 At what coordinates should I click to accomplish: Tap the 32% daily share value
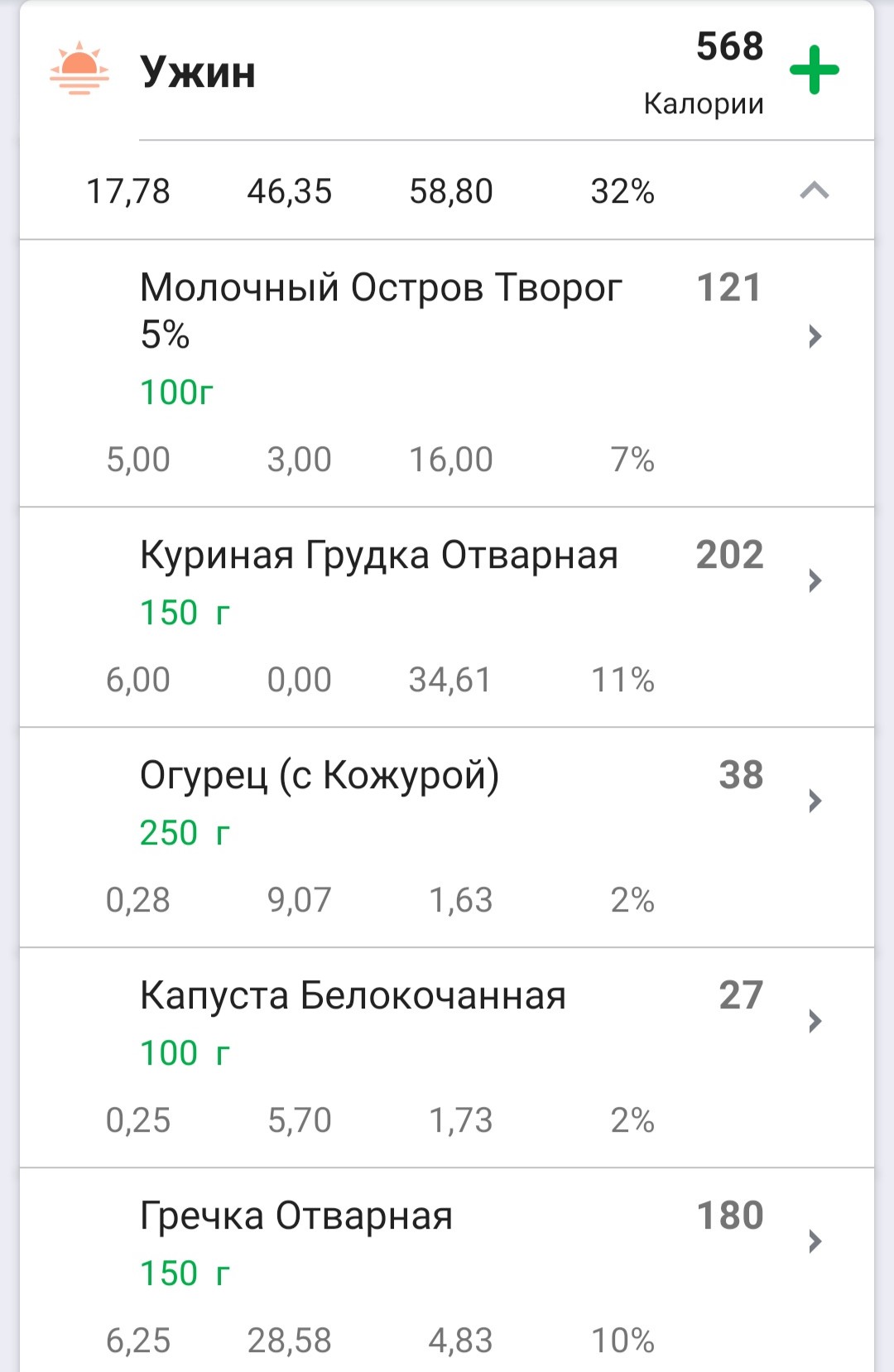(622, 191)
